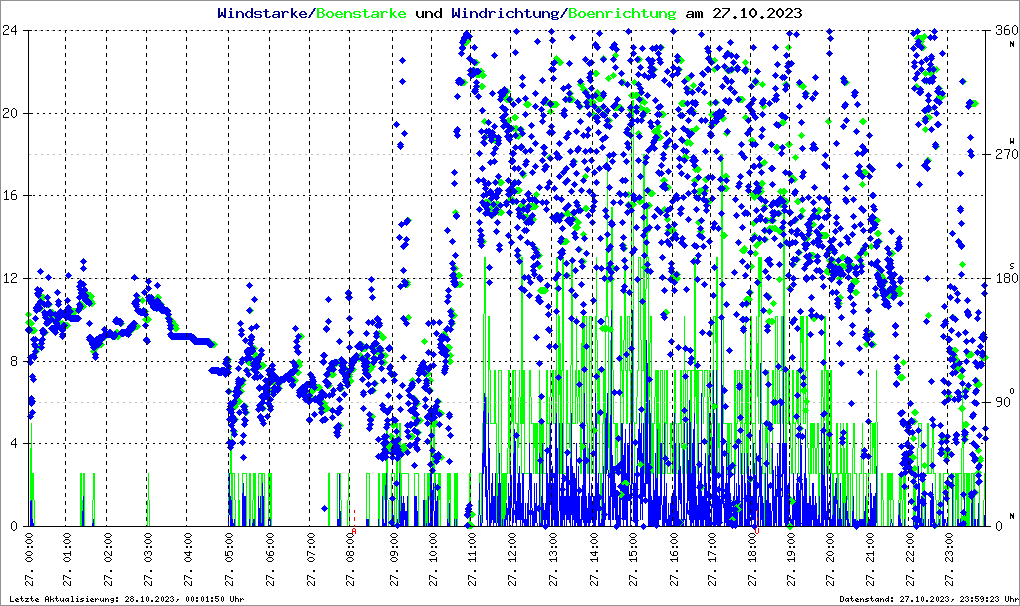Click the '24' label on left axis
This screenshot has height=606, width=1020.
tap(12, 31)
